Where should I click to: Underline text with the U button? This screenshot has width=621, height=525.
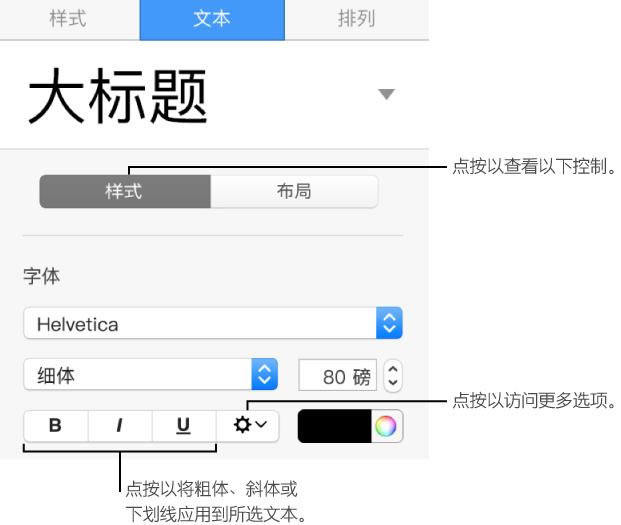pos(183,425)
